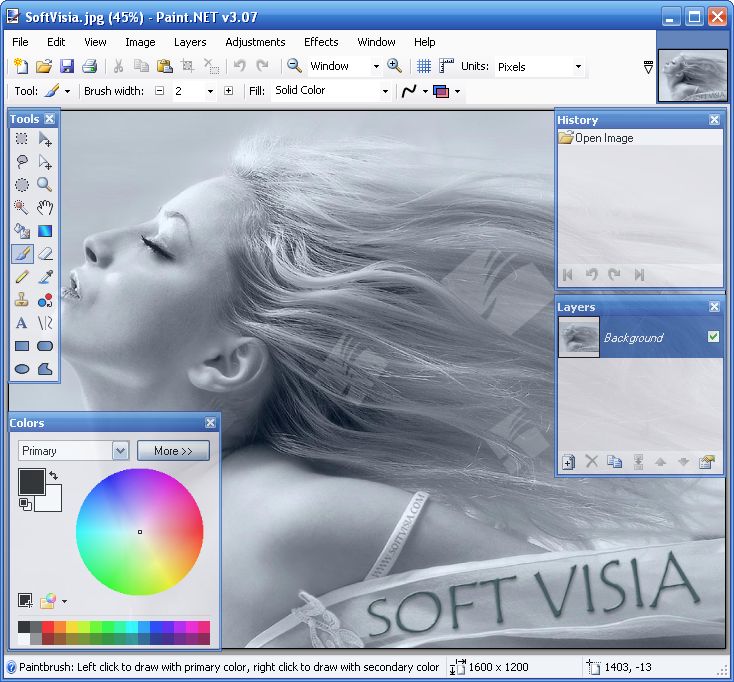Select the Gradient tool
This screenshot has width=734, height=682.
pyautogui.click(x=45, y=231)
